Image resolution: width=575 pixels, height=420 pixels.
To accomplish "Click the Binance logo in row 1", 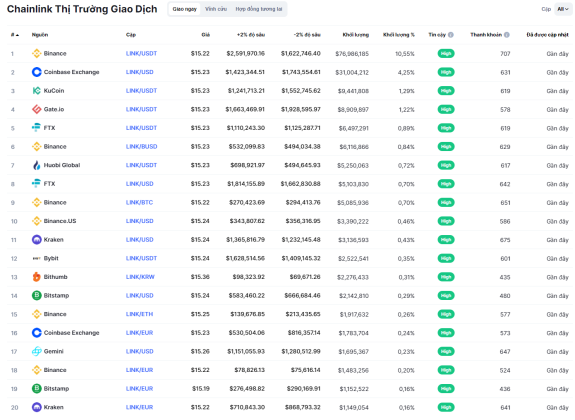I will (x=36, y=54).
